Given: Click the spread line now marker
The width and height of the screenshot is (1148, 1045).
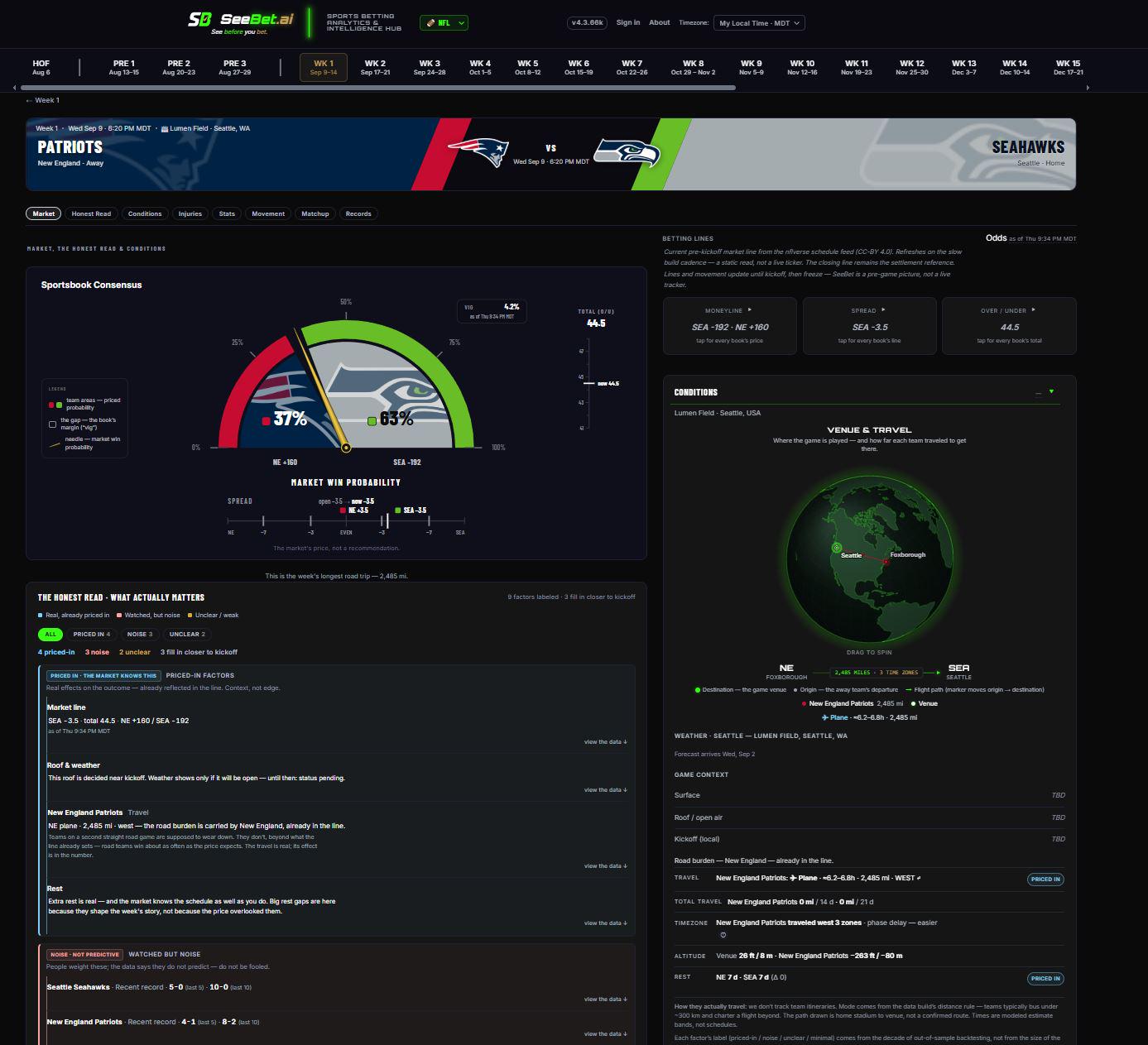Looking at the screenshot, I should (x=387, y=520).
